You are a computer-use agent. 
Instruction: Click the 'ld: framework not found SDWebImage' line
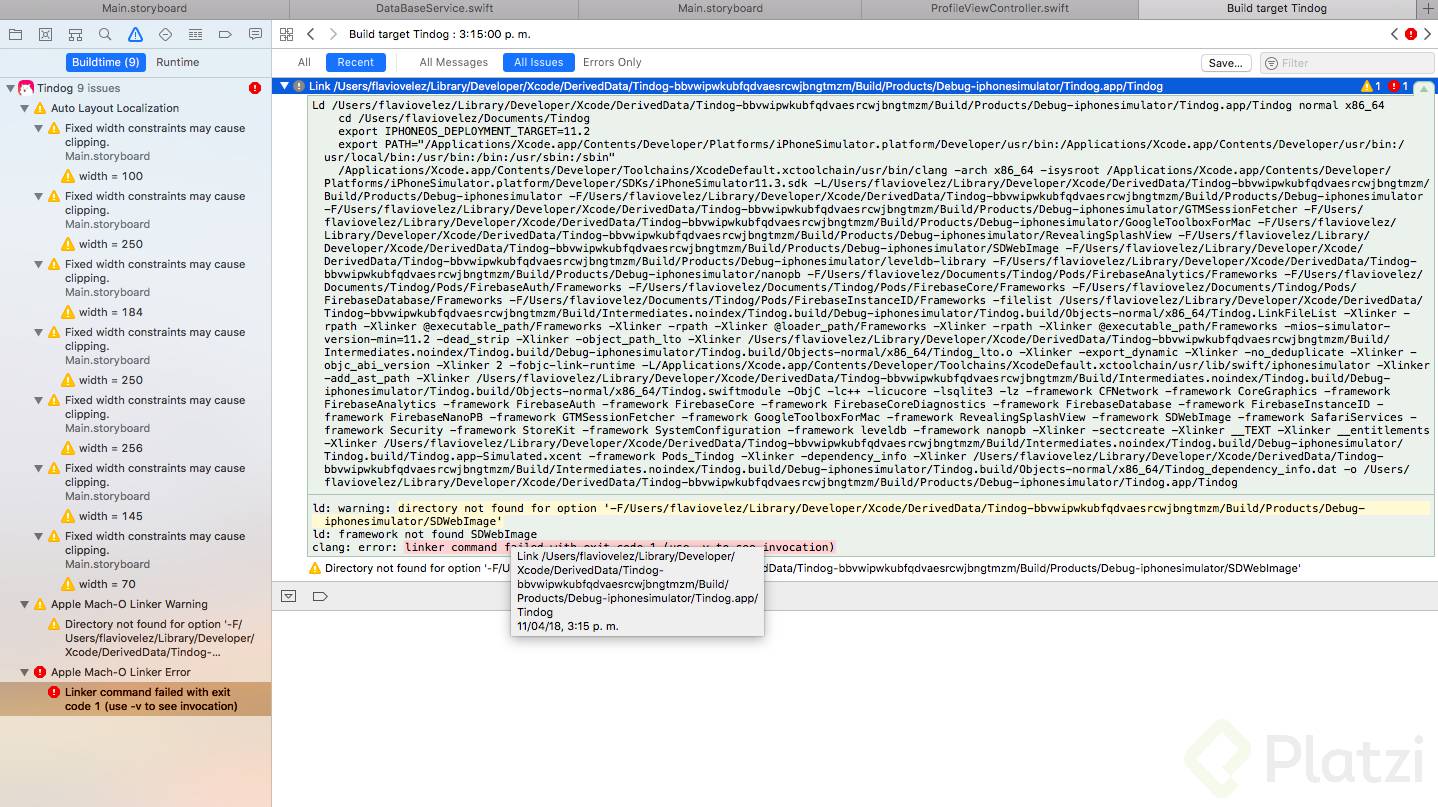tap(424, 534)
